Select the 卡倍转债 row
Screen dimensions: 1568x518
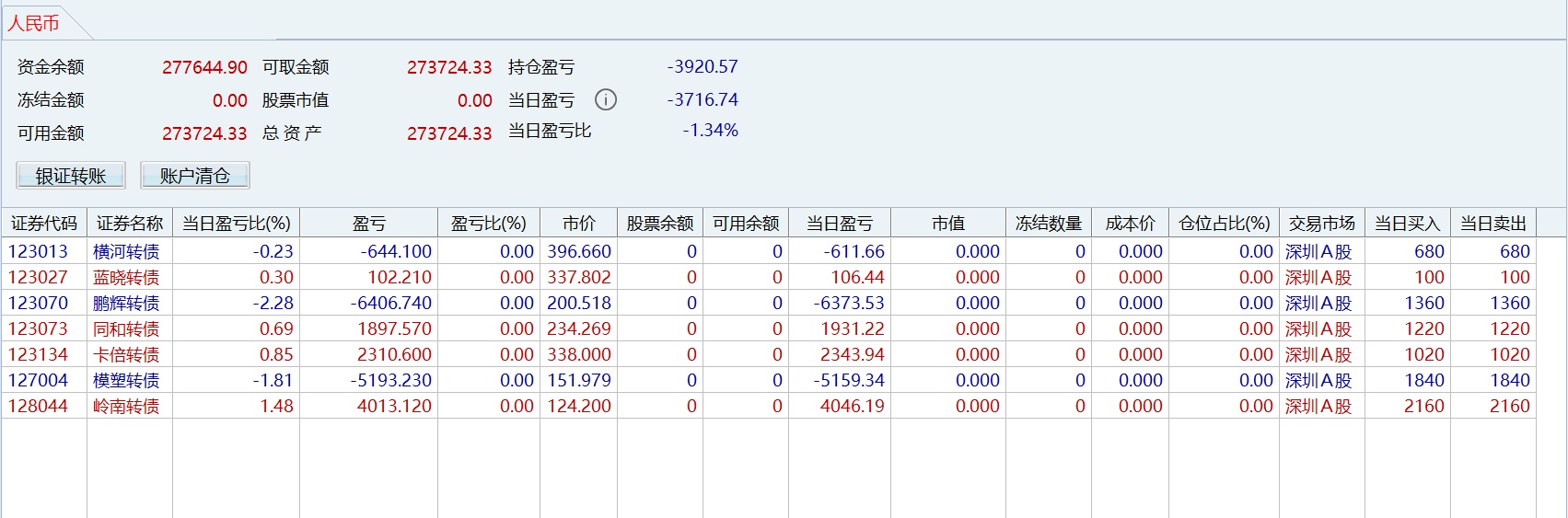coord(769,354)
